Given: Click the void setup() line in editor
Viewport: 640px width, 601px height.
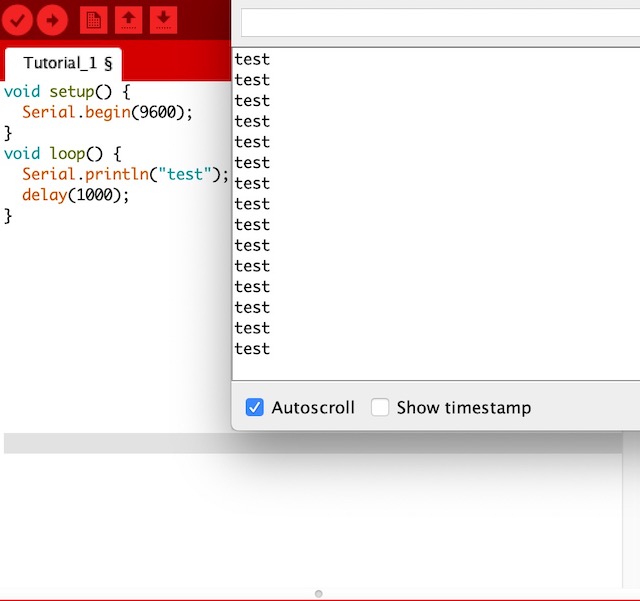Looking at the screenshot, I should 67,92.
